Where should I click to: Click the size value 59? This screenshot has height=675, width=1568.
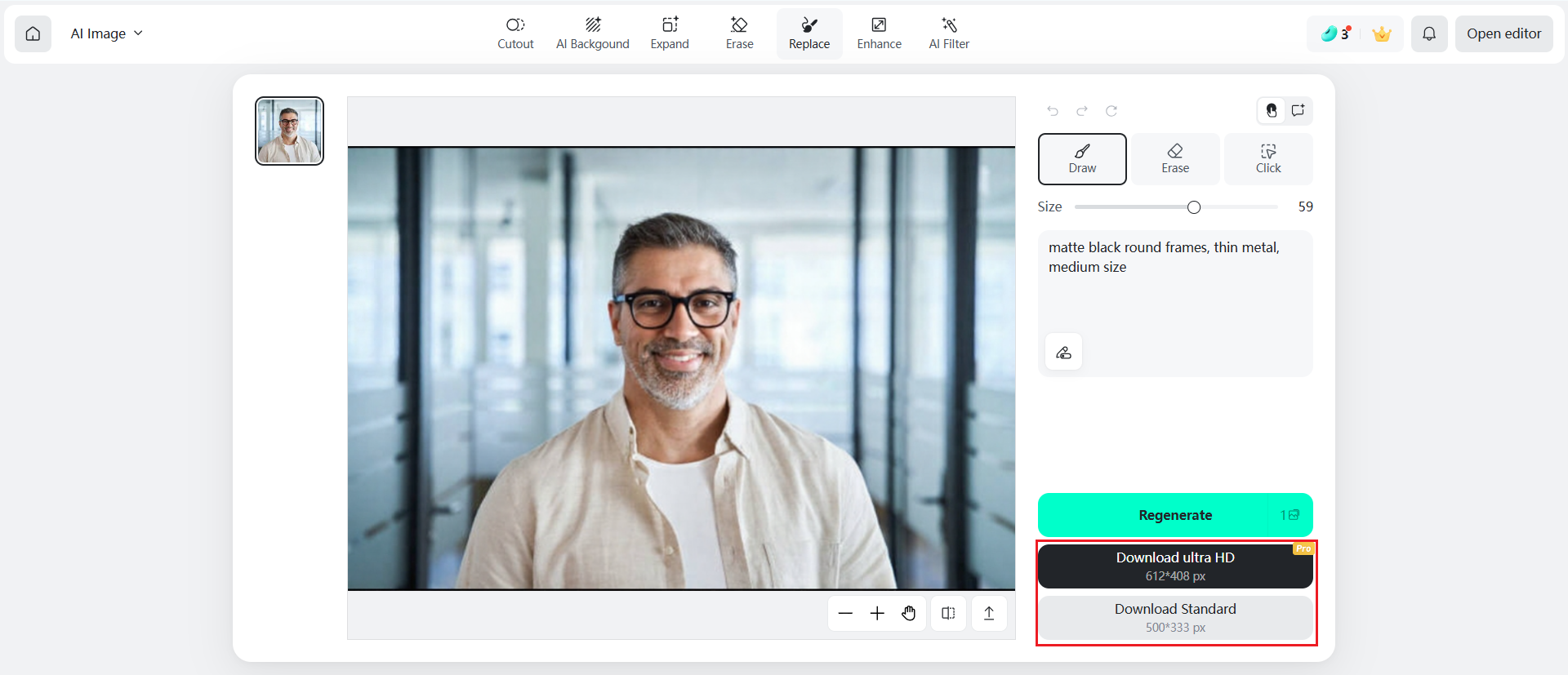[1305, 206]
